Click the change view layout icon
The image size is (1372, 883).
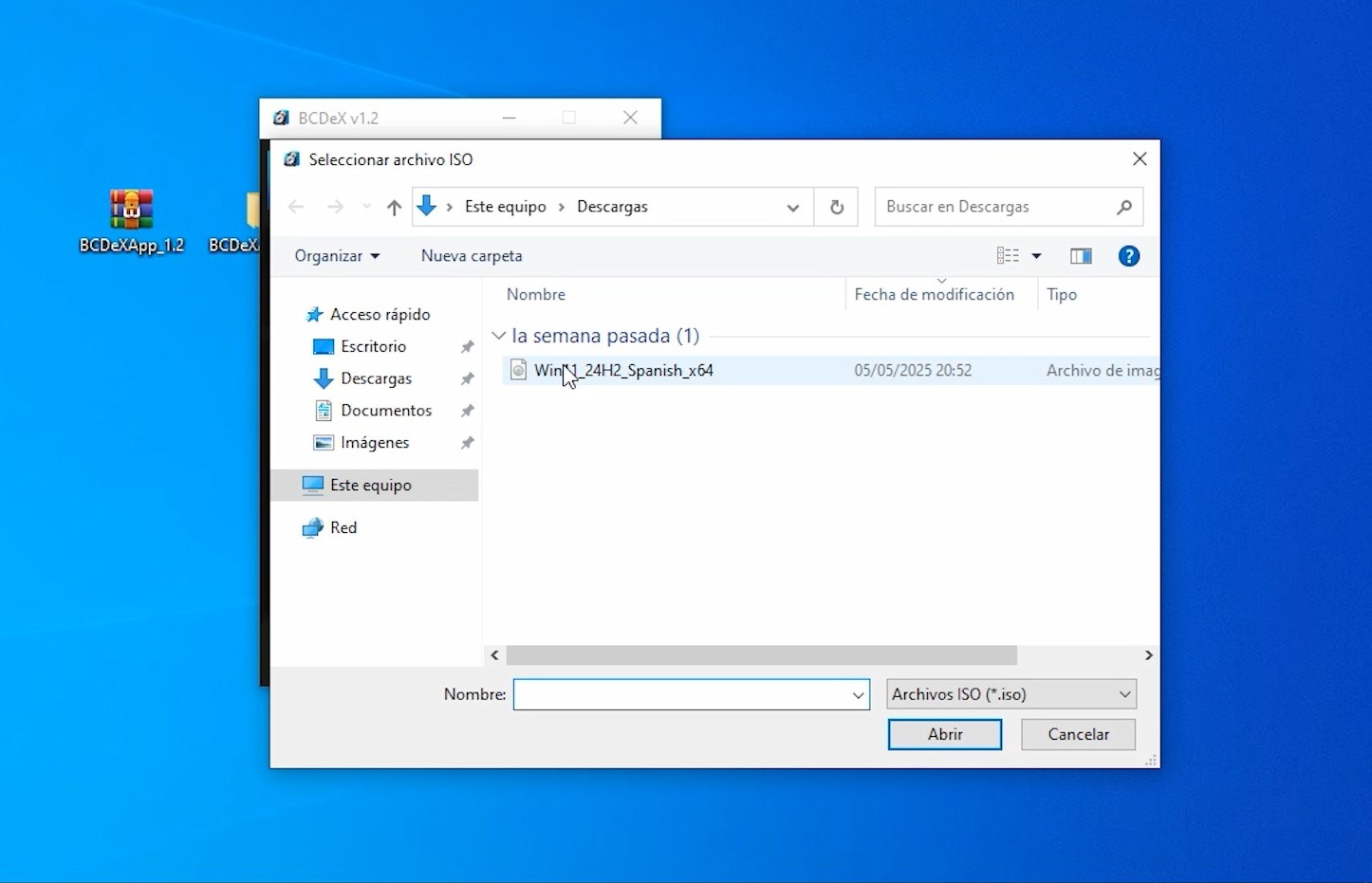(1008, 256)
